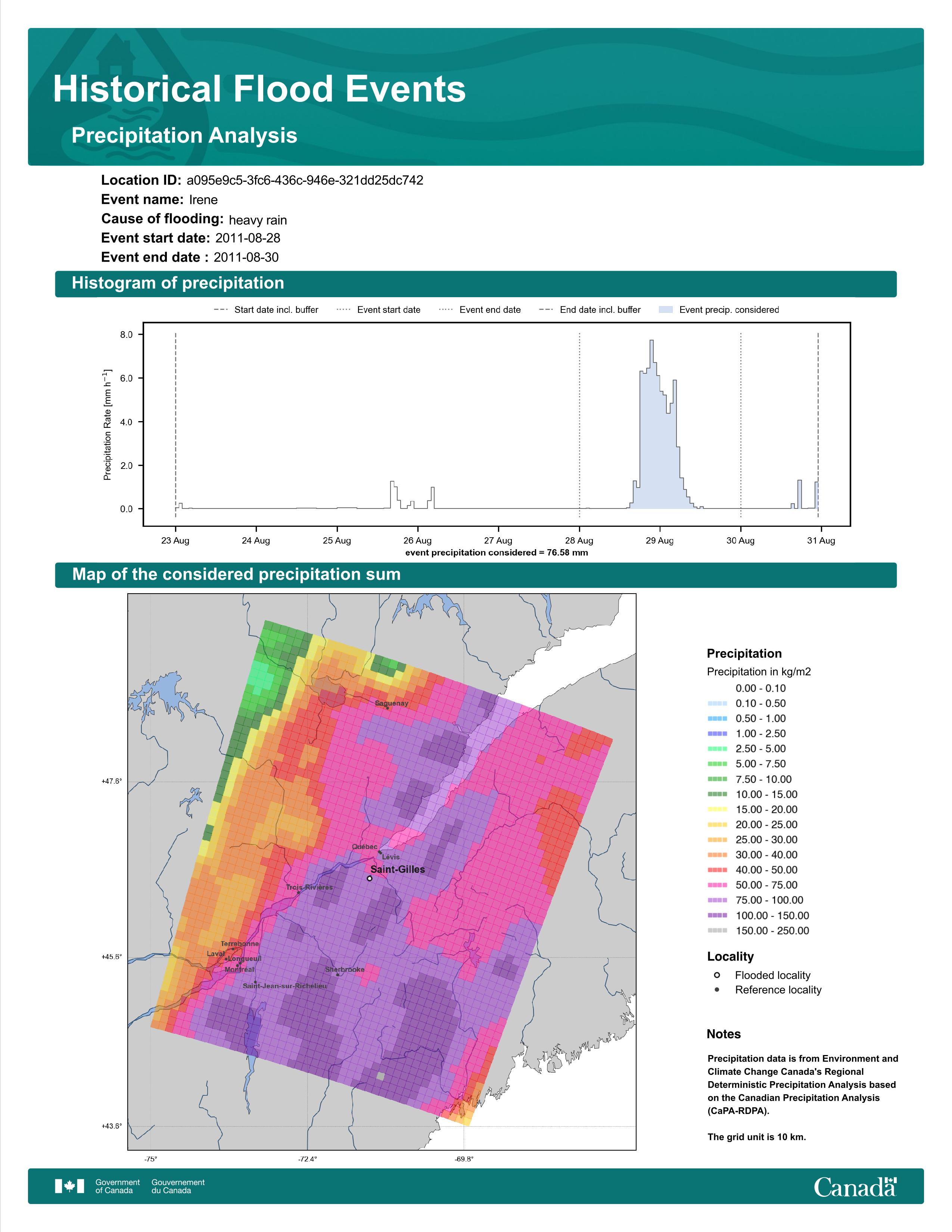Viewport: 952px width, 1232px height.
Task: Click the 100.00 - 150.00 purple legend swatch
Action: pos(717,915)
